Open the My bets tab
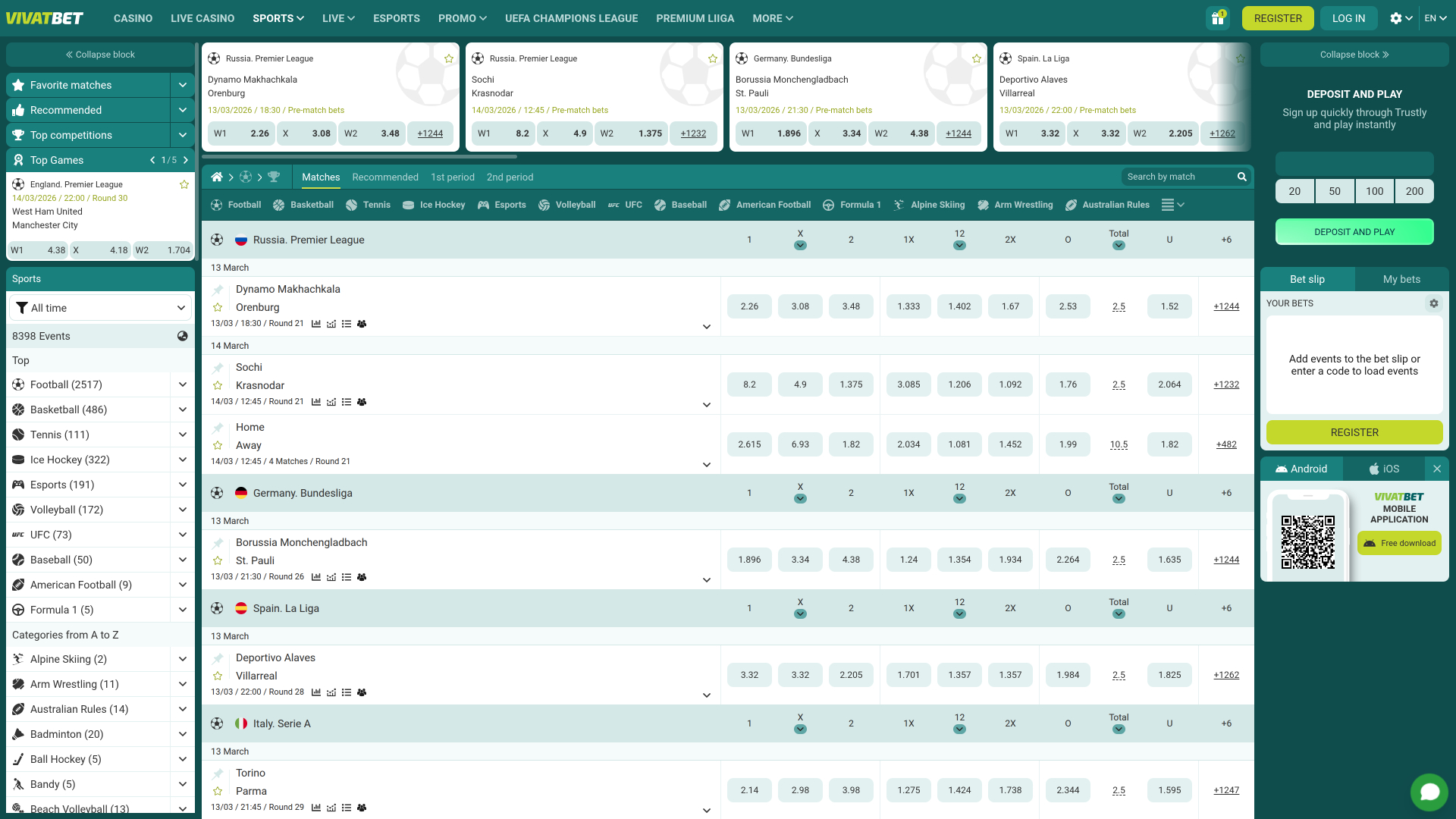1456x819 pixels. click(x=1401, y=279)
